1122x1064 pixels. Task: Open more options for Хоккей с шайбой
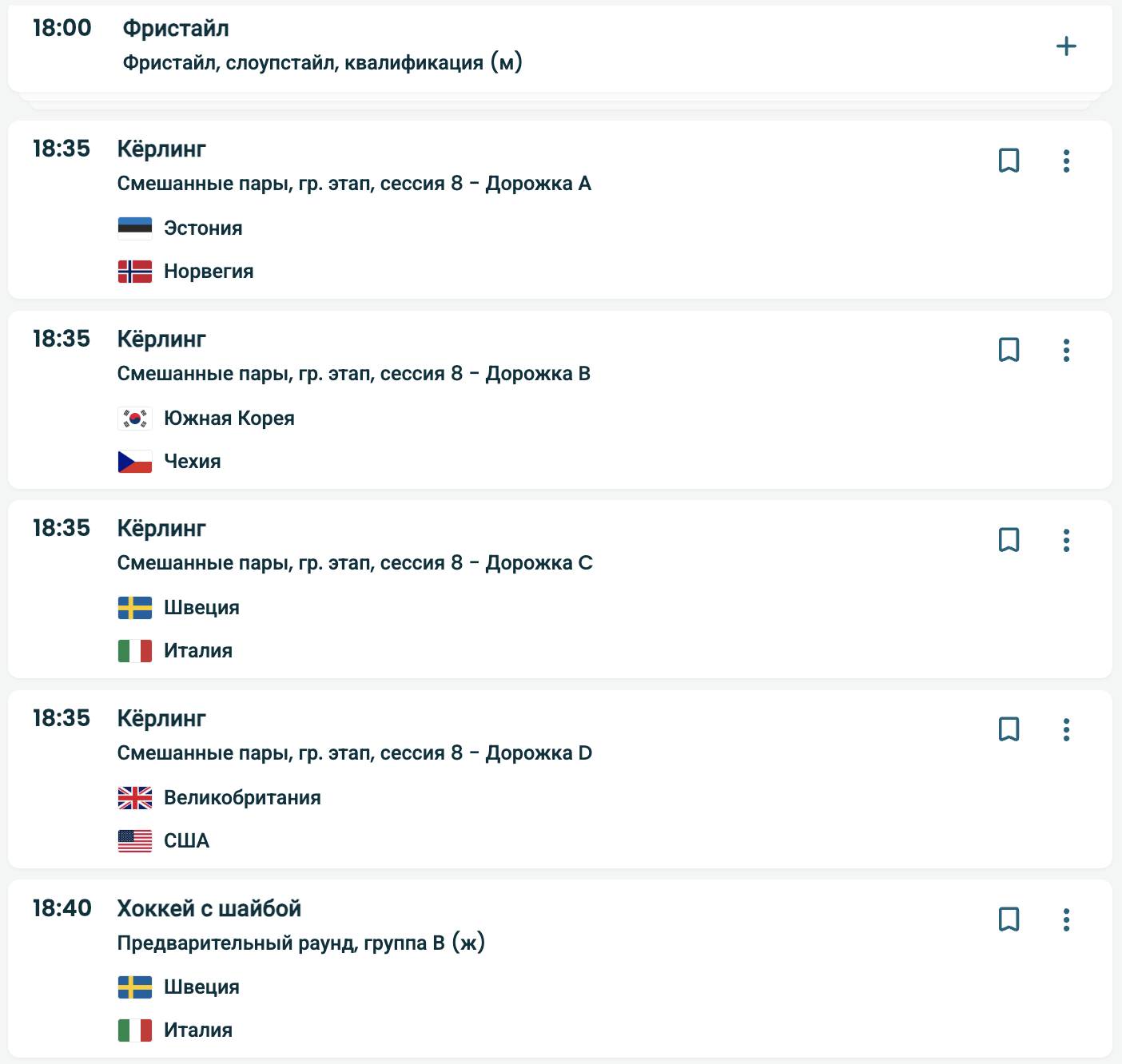(x=1066, y=919)
